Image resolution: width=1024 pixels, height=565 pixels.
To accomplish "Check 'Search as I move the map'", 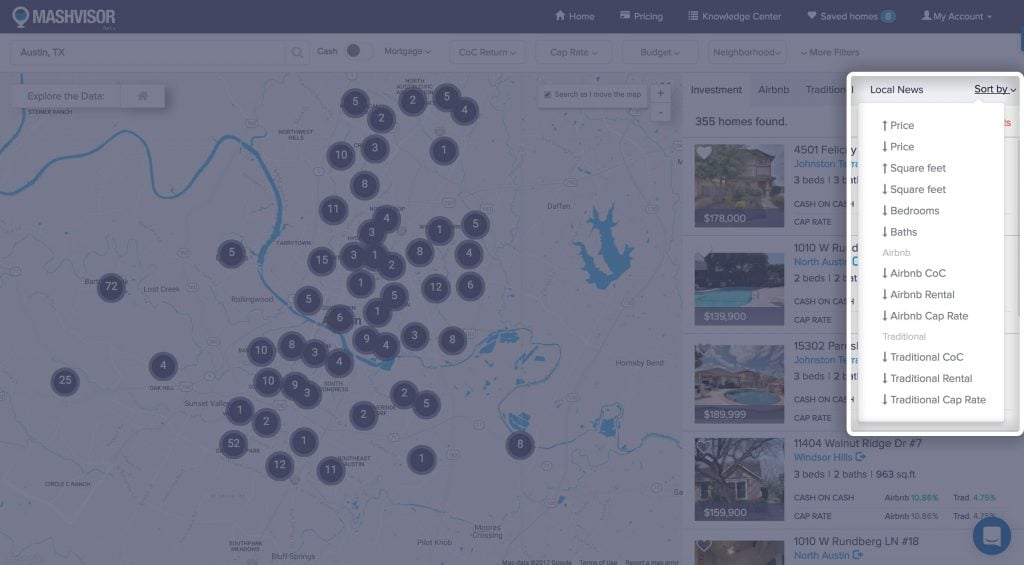I will pyautogui.click(x=547, y=95).
